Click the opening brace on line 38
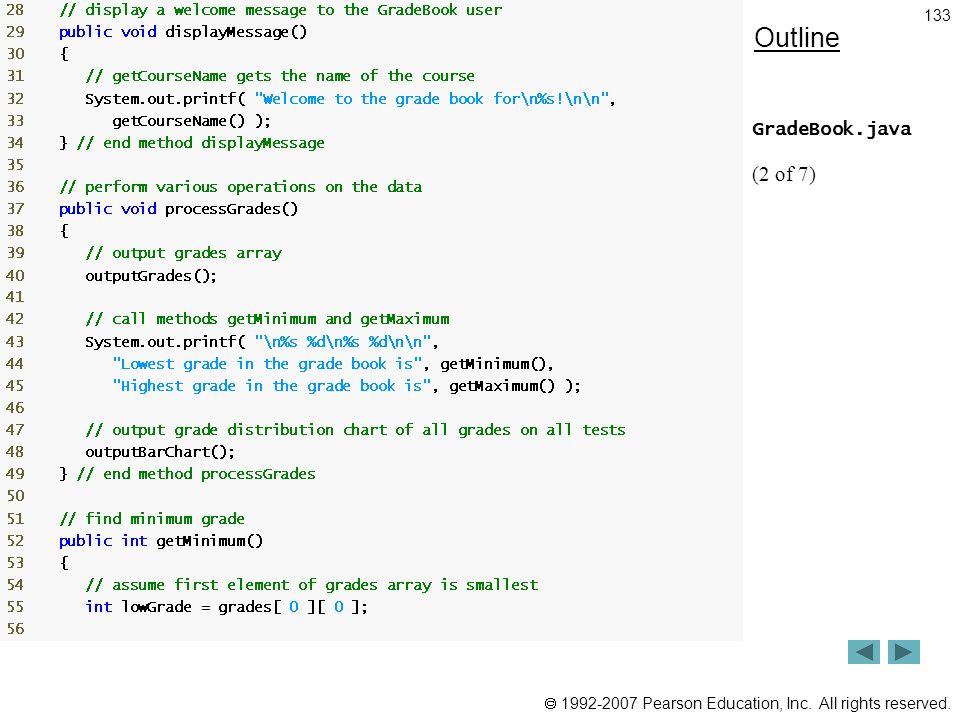 [x=64, y=231]
